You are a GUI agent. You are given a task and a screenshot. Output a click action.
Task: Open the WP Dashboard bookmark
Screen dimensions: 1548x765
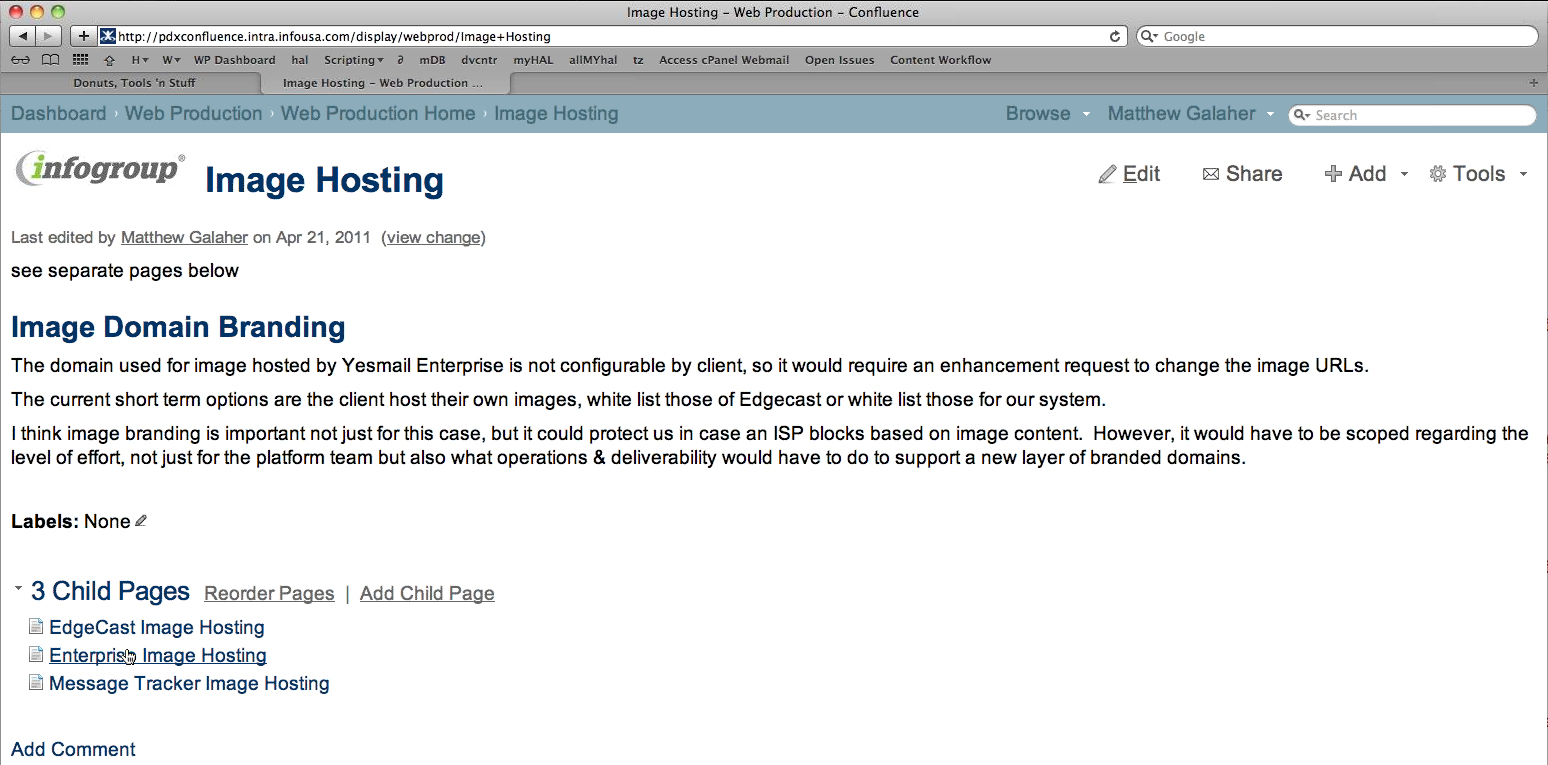click(x=234, y=60)
